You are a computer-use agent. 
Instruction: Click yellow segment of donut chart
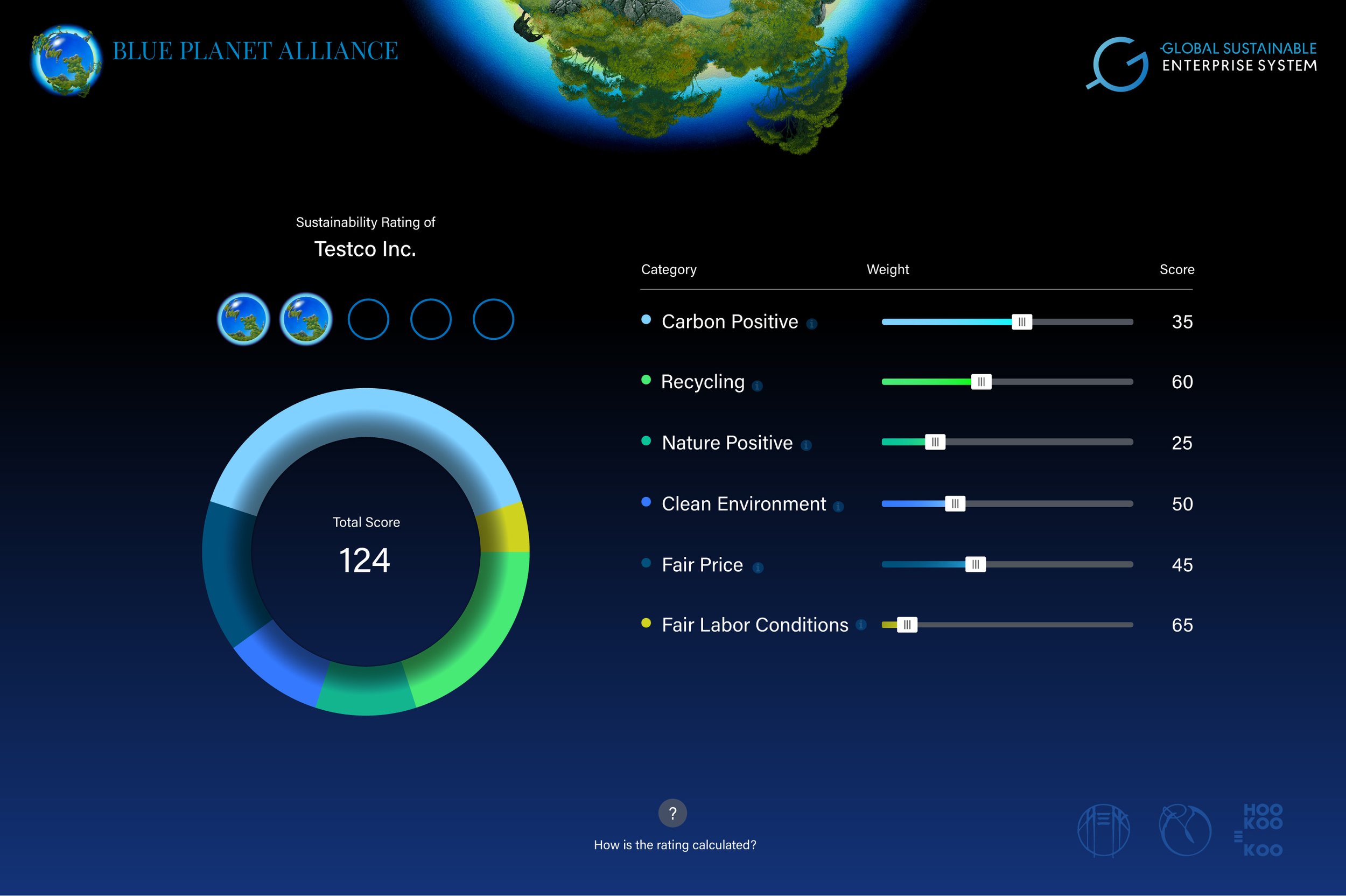504,529
